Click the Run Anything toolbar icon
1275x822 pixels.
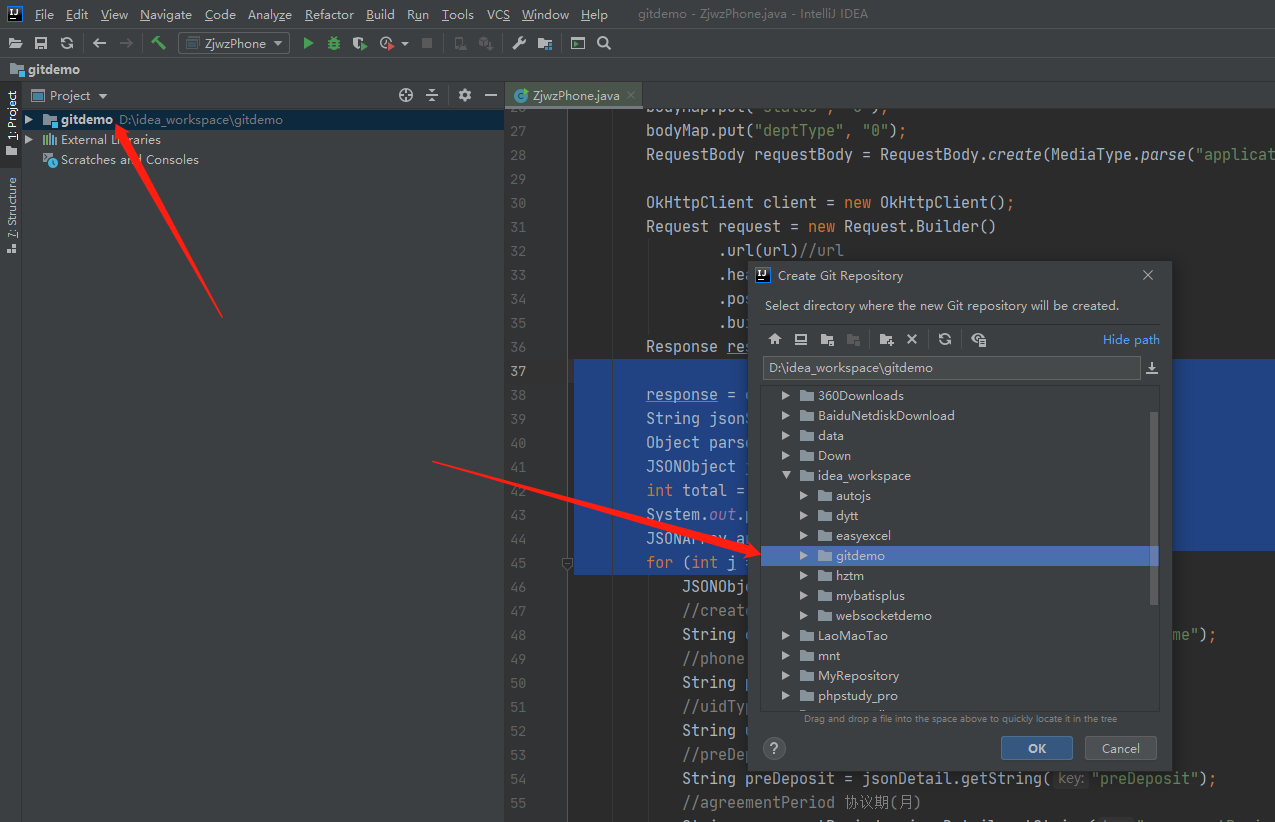[578, 43]
